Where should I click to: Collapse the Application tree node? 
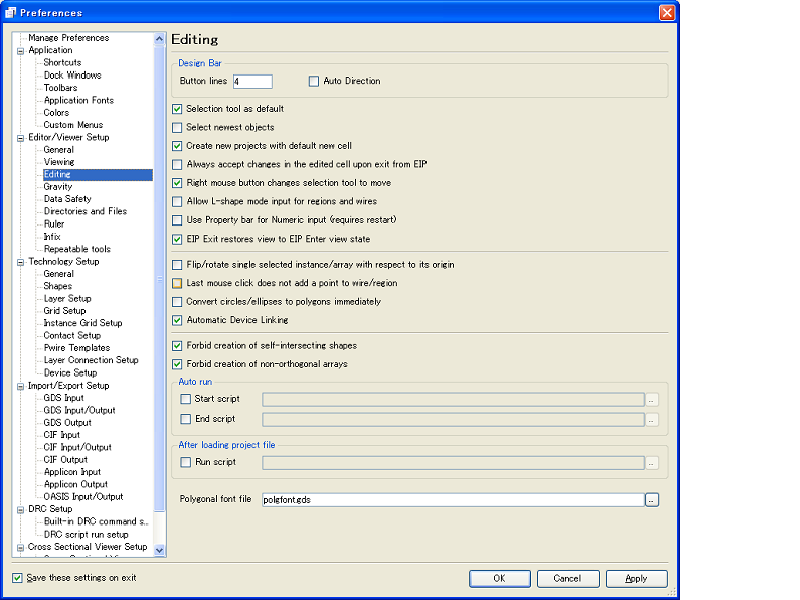pos(20,50)
